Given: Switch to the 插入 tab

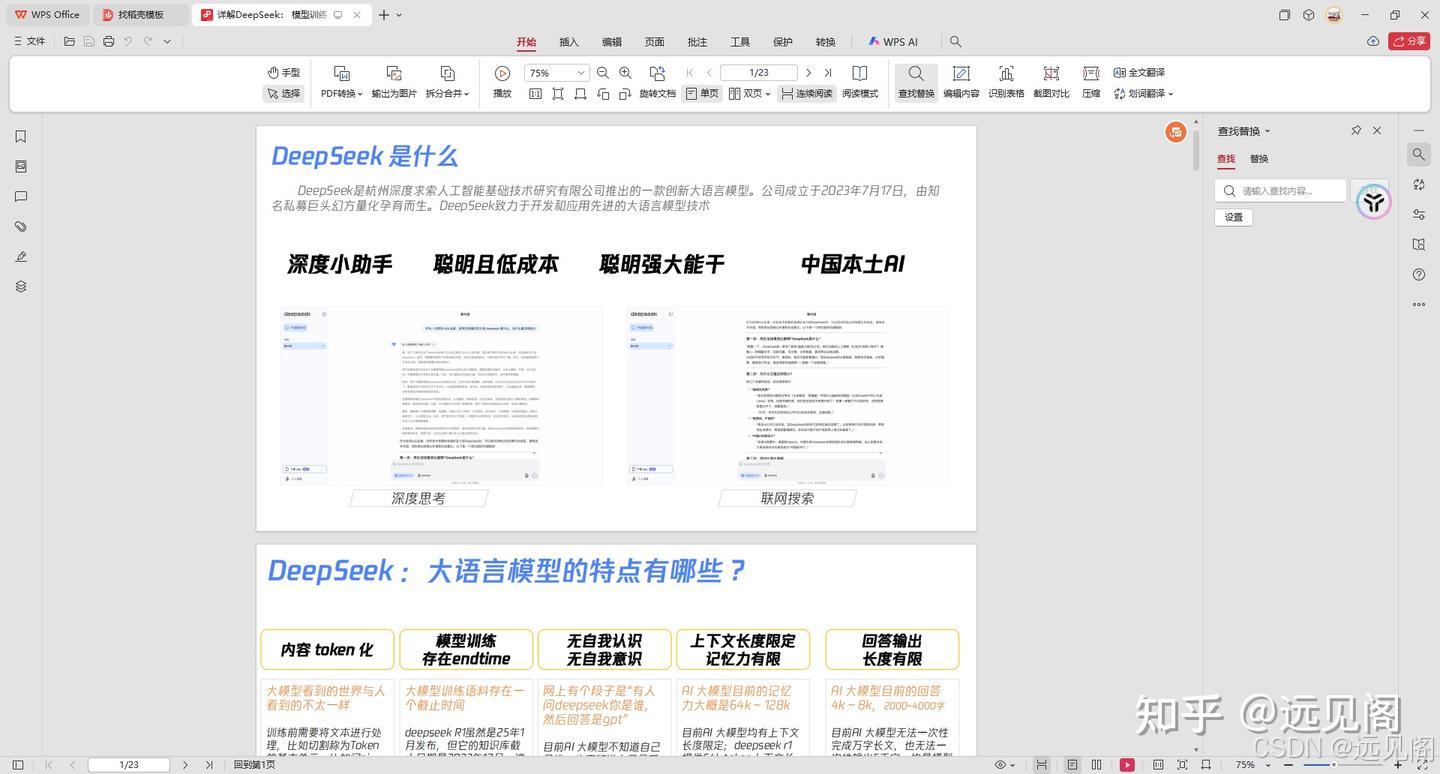Looking at the screenshot, I should (x=569, y=42).
